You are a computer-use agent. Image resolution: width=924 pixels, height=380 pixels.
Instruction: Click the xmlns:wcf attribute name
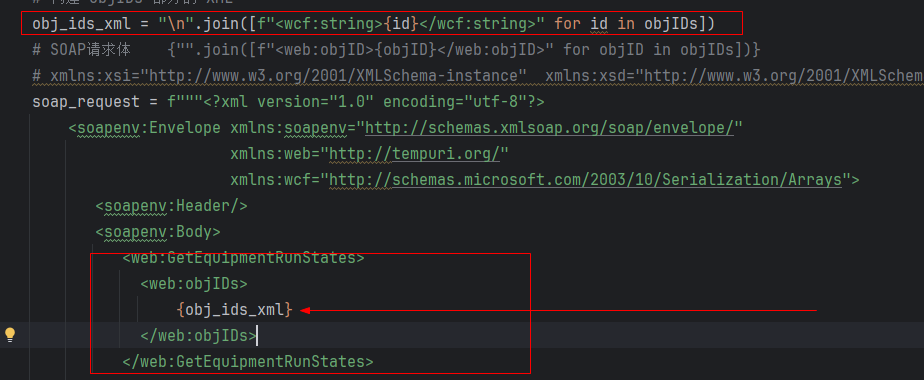[275, 180]
